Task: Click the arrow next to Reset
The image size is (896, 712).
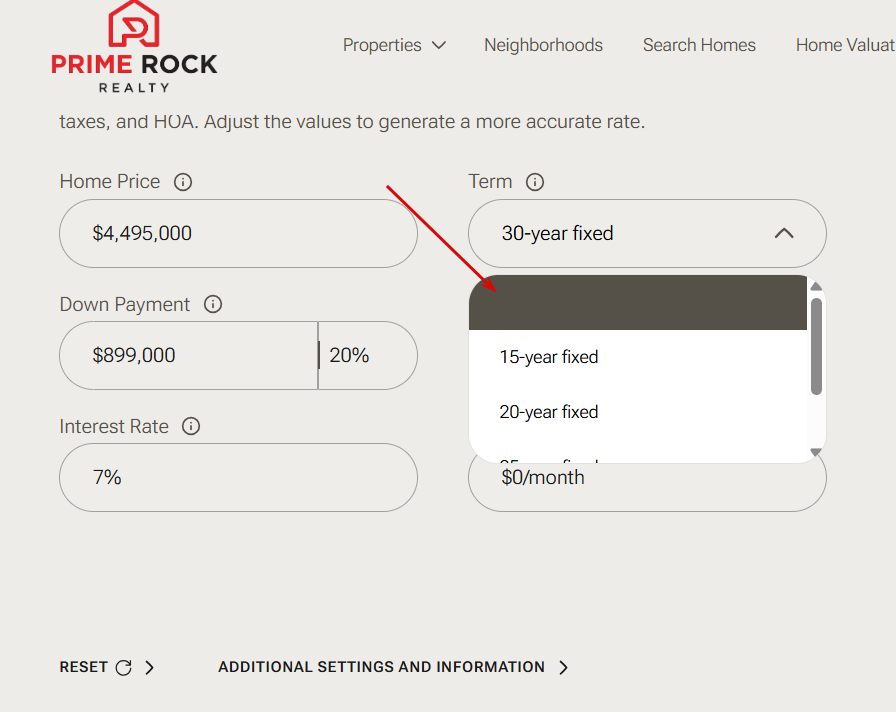Action: point(150,667)
